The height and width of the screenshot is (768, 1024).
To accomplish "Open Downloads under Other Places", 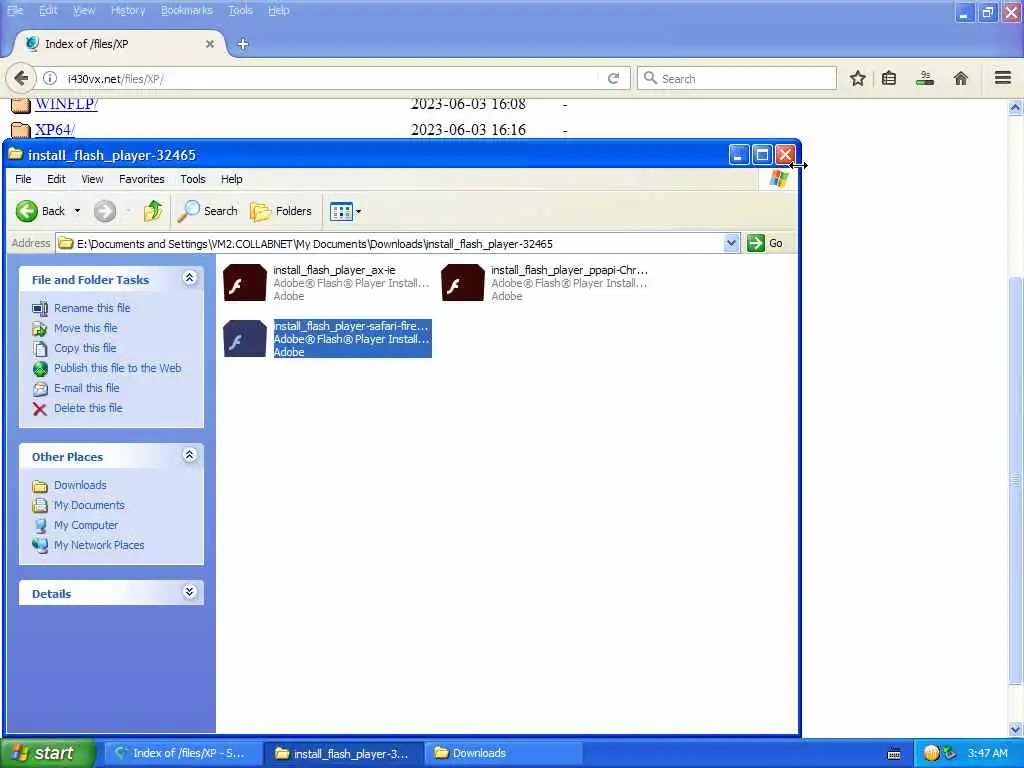I will point(80,485).
